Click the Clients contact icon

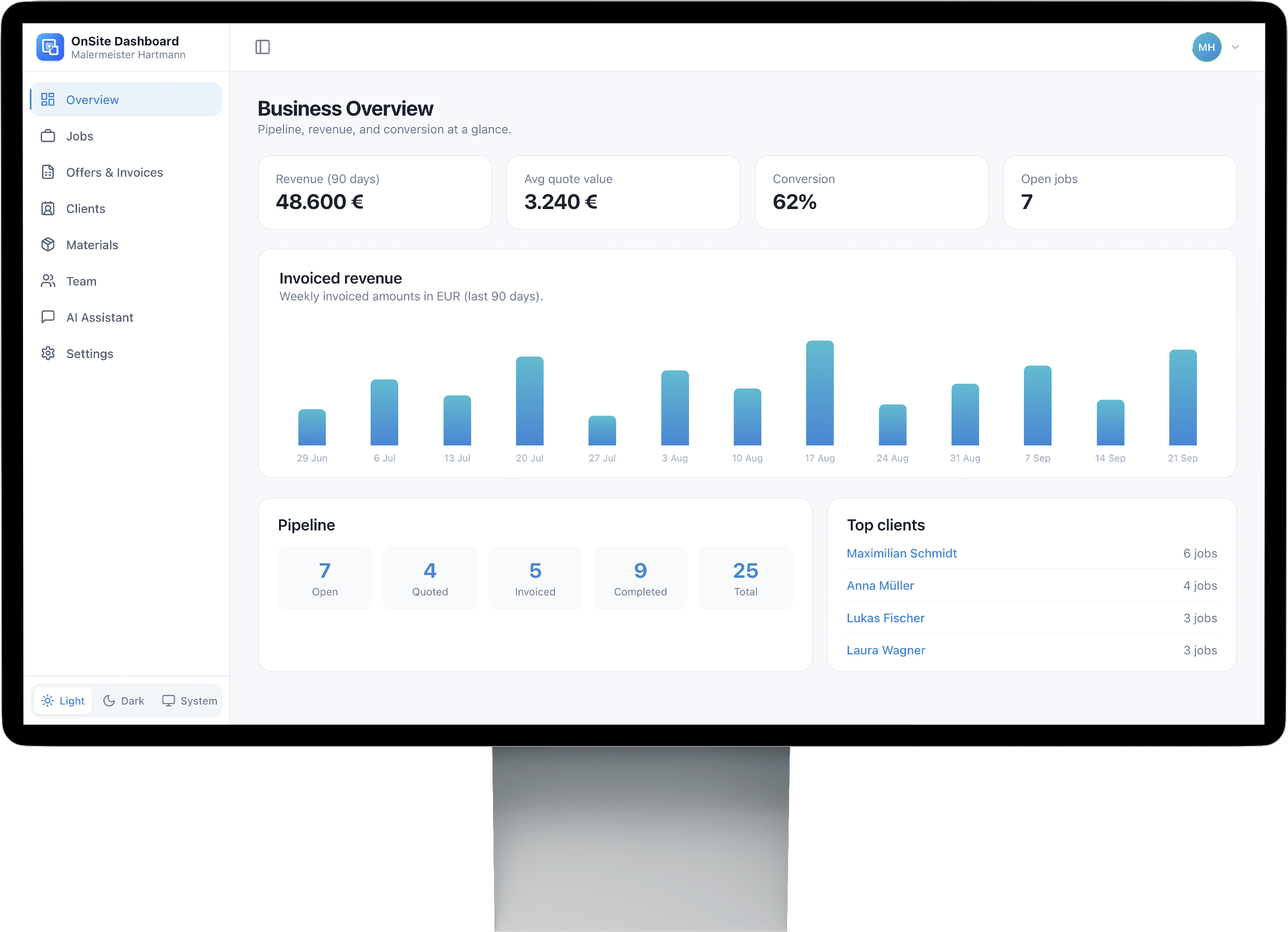click(48, 209)
